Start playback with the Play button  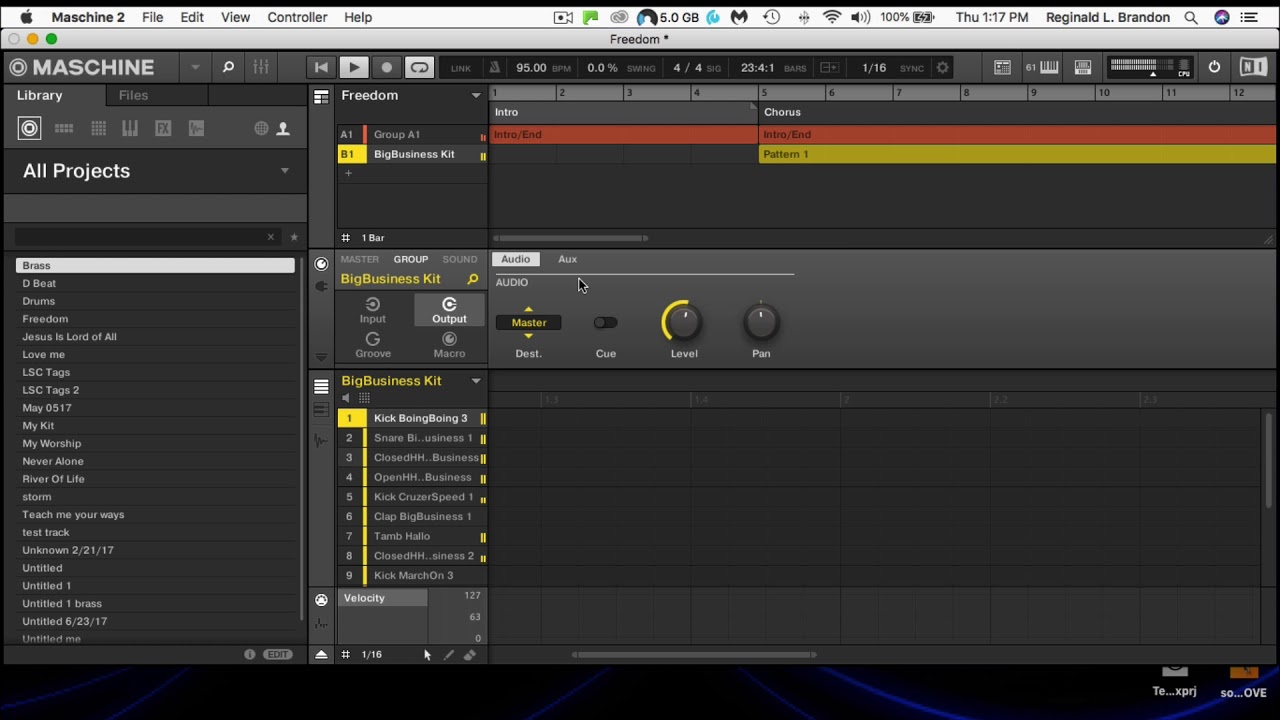click(x=353, y=68)
